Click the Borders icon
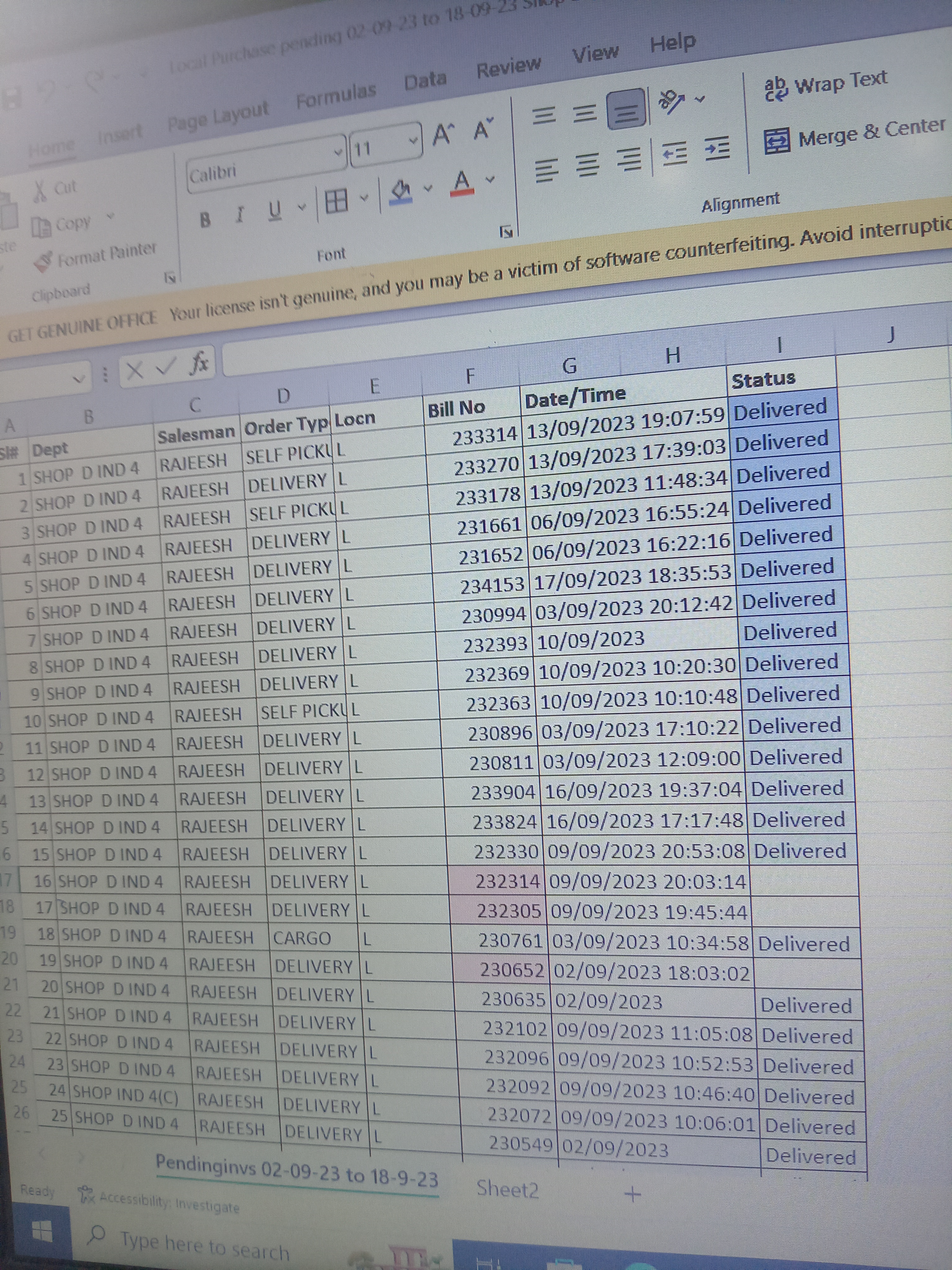Viewport: 952px width, 1270px height. click(336, 201)
